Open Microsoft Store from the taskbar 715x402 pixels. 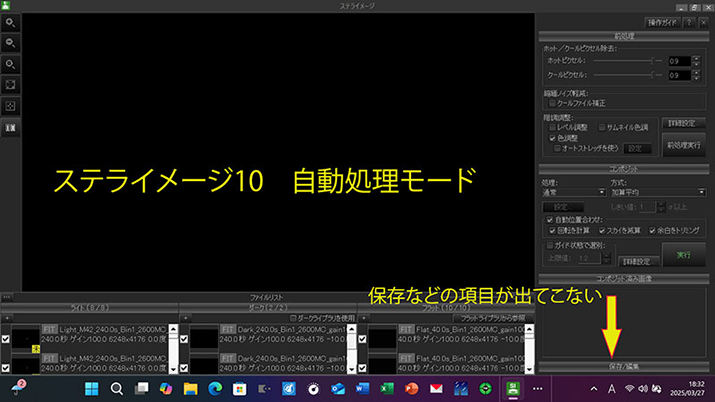240,389
